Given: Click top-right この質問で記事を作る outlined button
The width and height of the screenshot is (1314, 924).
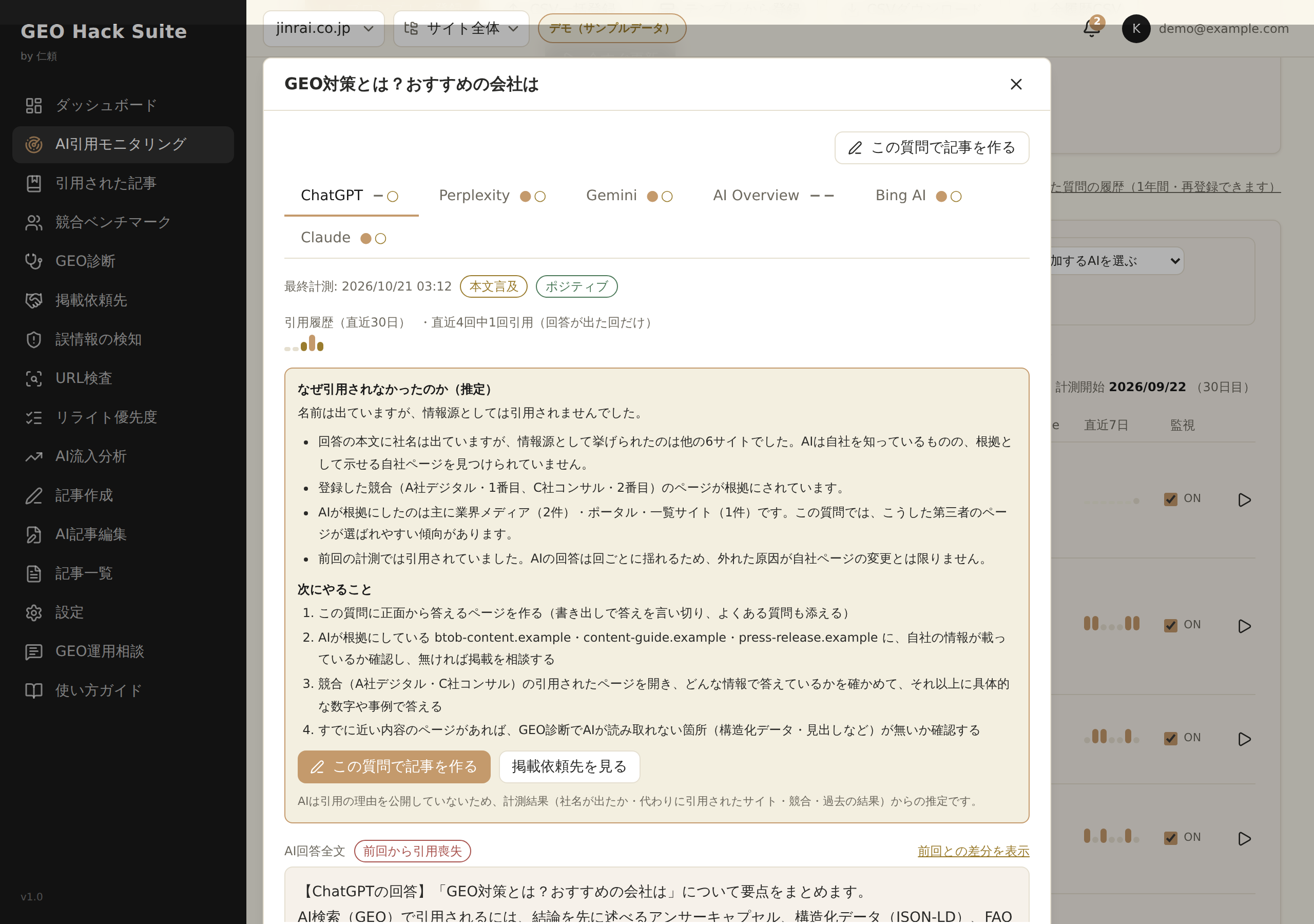Looking at the screenshot, I should [932, 148].
